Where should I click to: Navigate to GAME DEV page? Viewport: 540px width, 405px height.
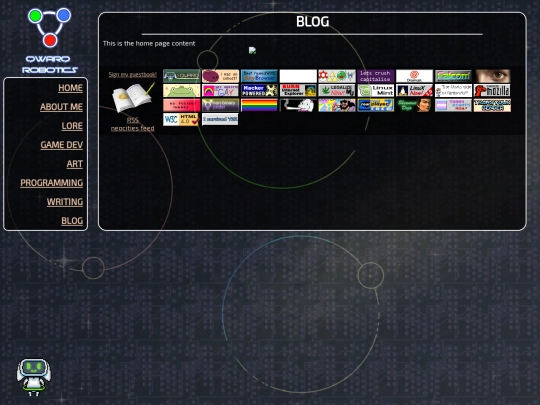[x=62, y=145]
